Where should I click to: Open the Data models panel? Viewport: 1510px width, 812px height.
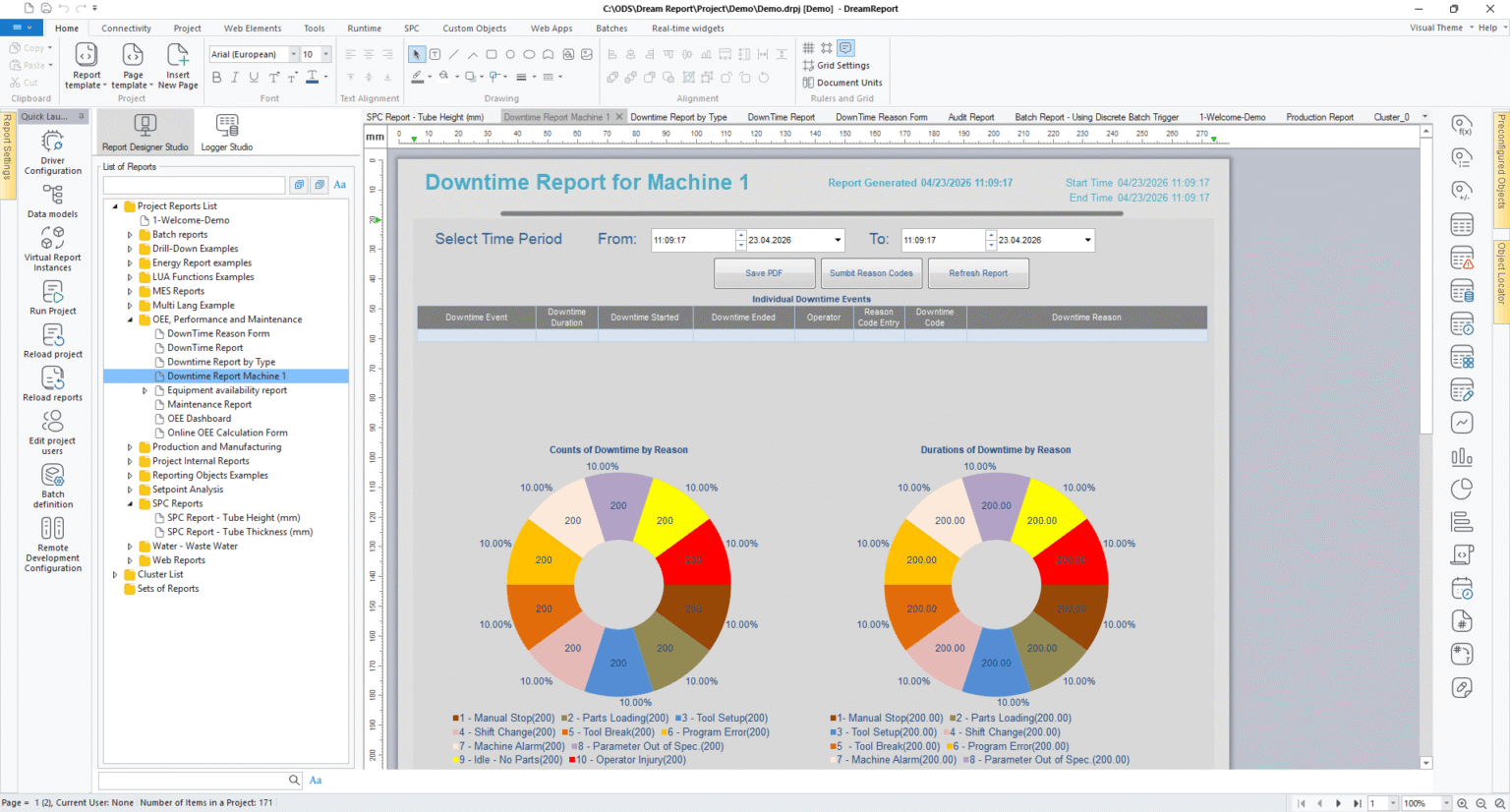(53, 201)
